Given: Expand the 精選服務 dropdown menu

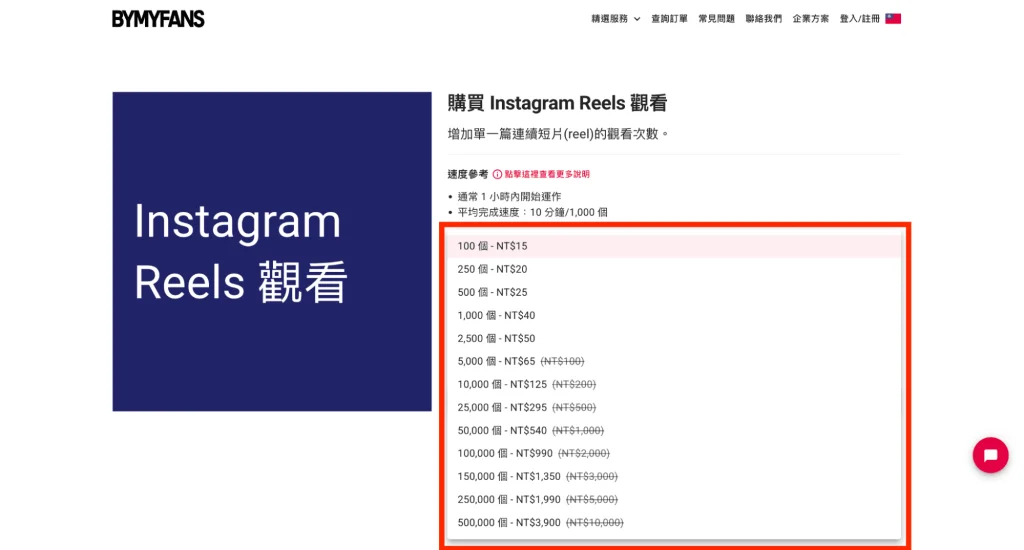Looking at the screenshot, I should click(615, 19).
